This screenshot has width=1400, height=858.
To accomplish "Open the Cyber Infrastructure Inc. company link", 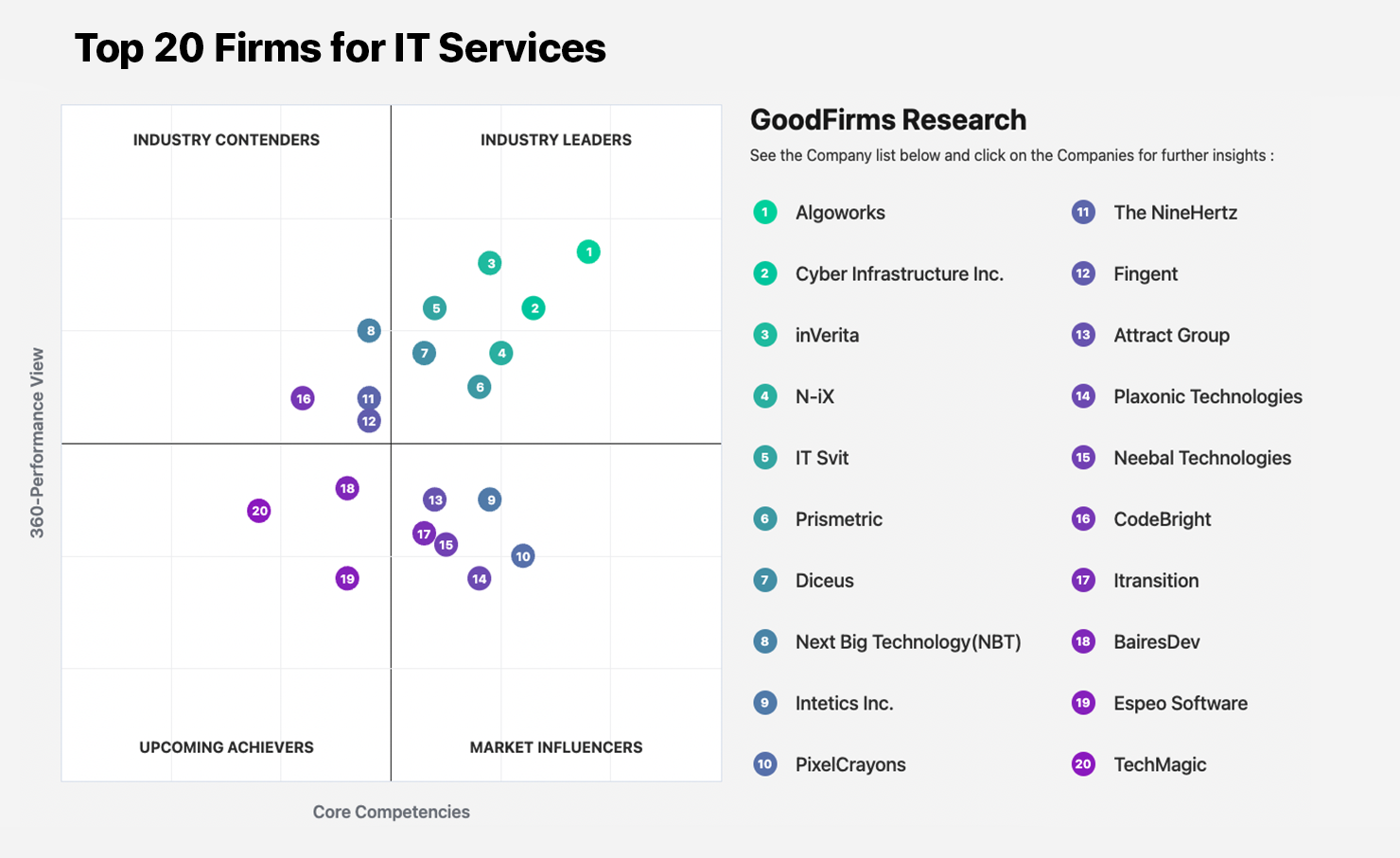I will (x=899, y=274).
